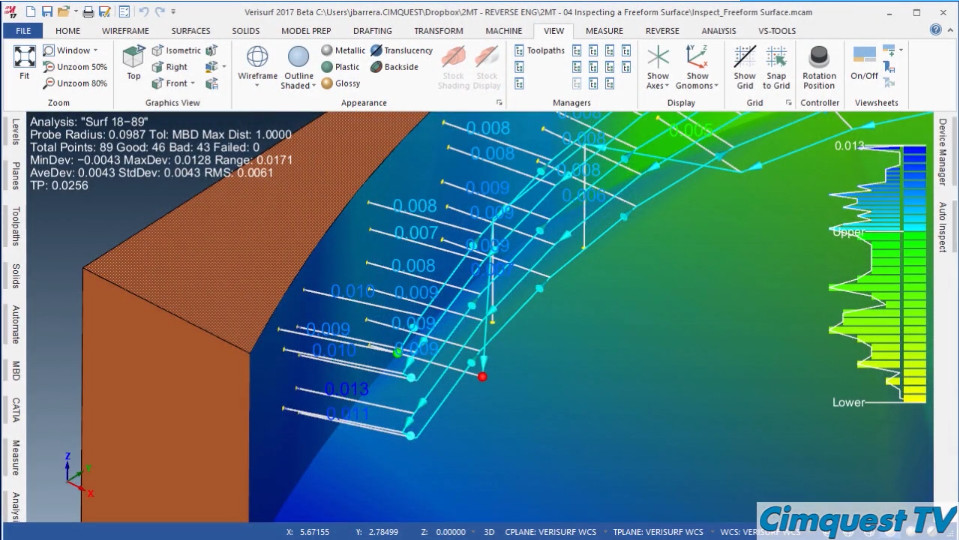Viewport: 959px width, 540px height.
Task: Switch to the REVERSE ribbon tab
Action: tap(662, 31)
